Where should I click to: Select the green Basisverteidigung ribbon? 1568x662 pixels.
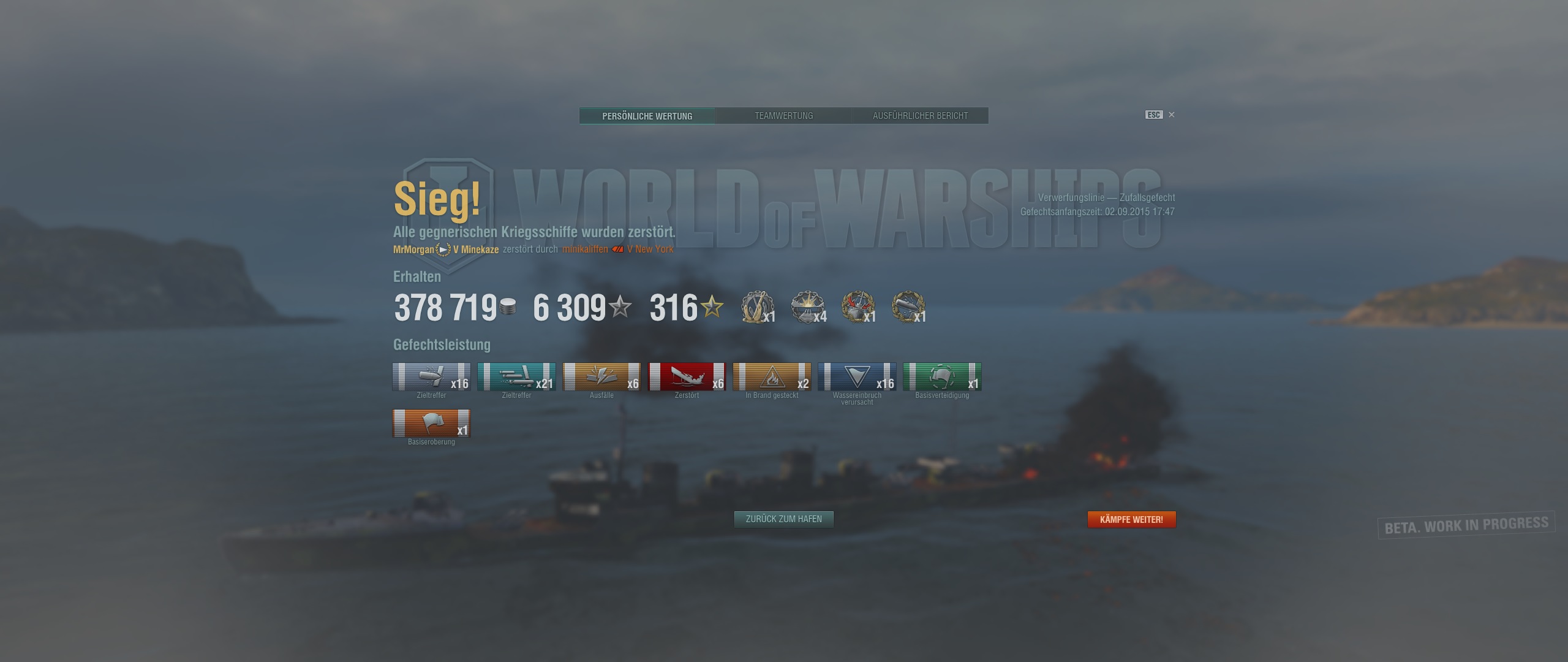click(942, 377)
